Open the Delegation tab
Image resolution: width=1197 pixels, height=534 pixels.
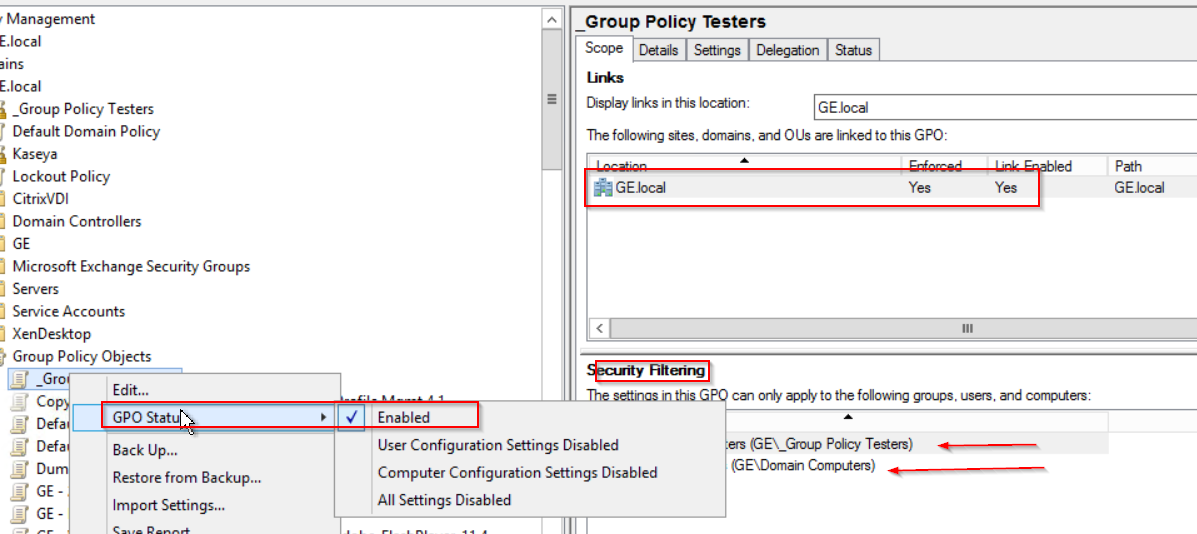788,50
